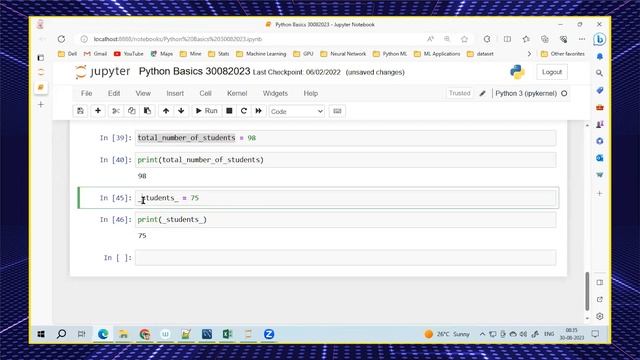Click the empty code cell input
The width and height of the screenshot is (640, 360).
(x=345, y=258)
